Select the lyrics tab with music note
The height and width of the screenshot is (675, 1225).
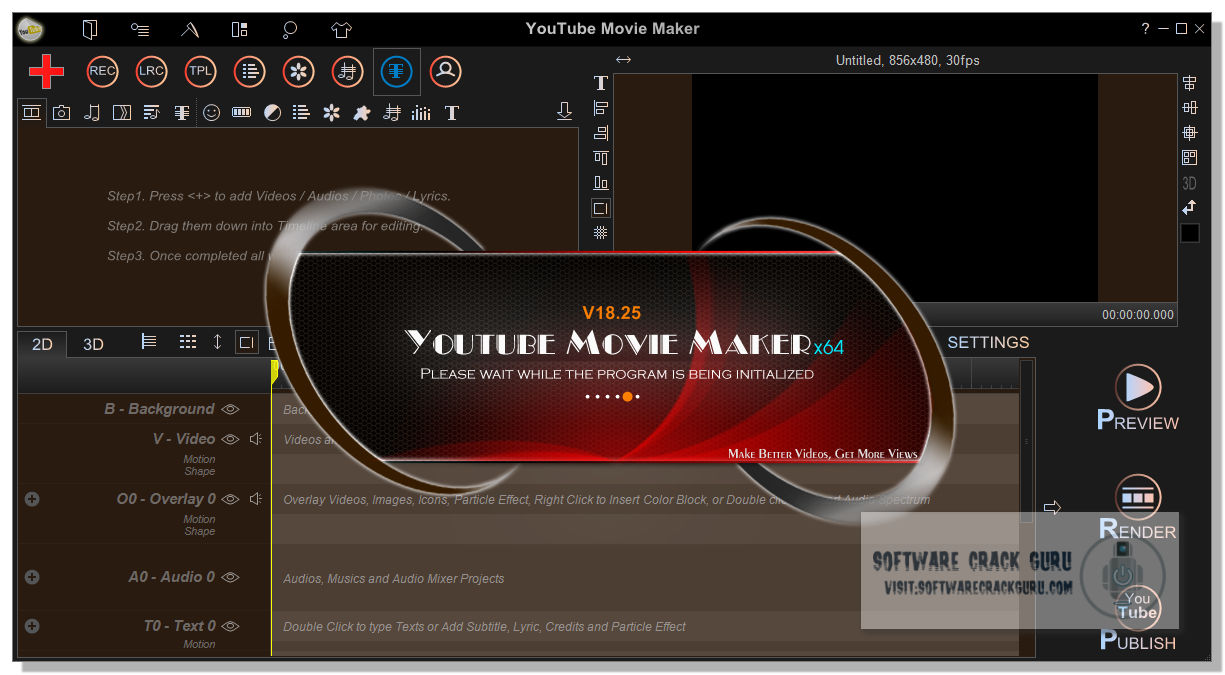(x=151, y=113)
